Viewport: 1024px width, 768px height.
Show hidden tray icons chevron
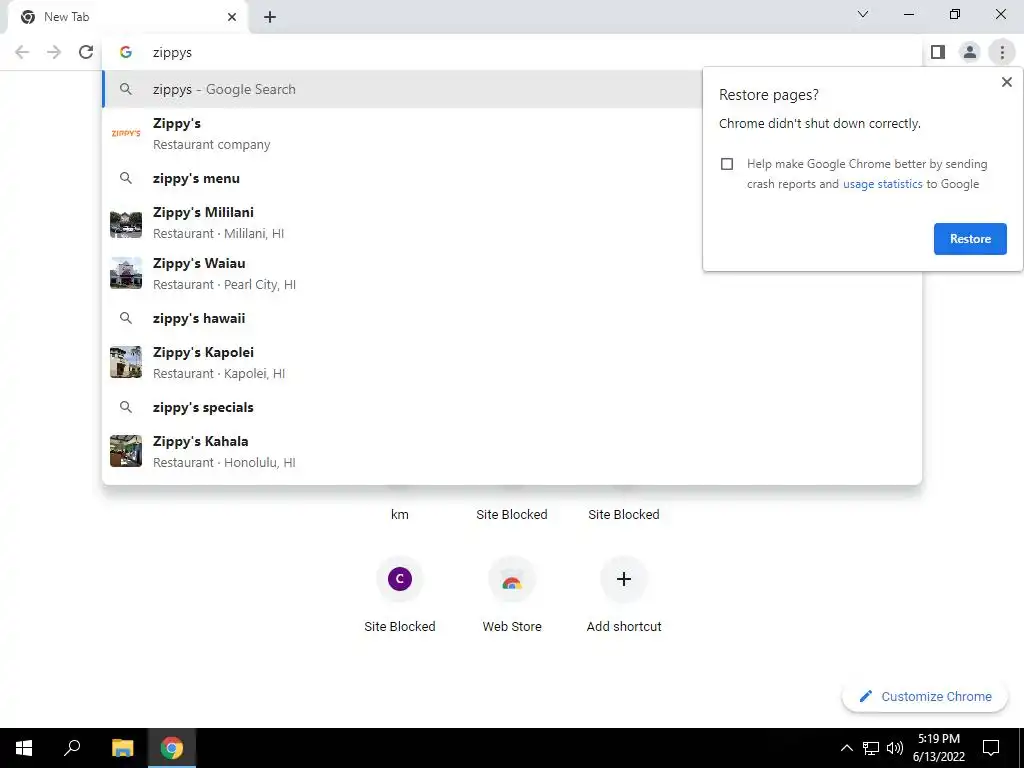pyautogui.click(x=846, y=748)
